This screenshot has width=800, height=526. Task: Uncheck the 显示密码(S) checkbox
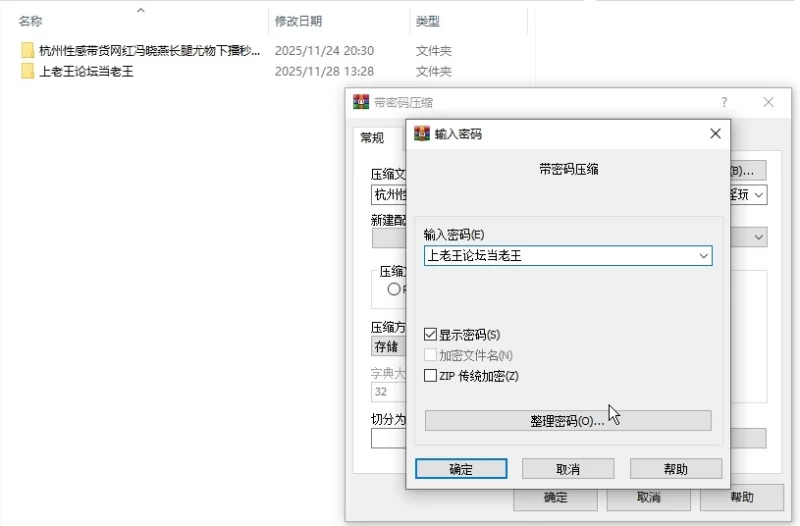[430, 335]
